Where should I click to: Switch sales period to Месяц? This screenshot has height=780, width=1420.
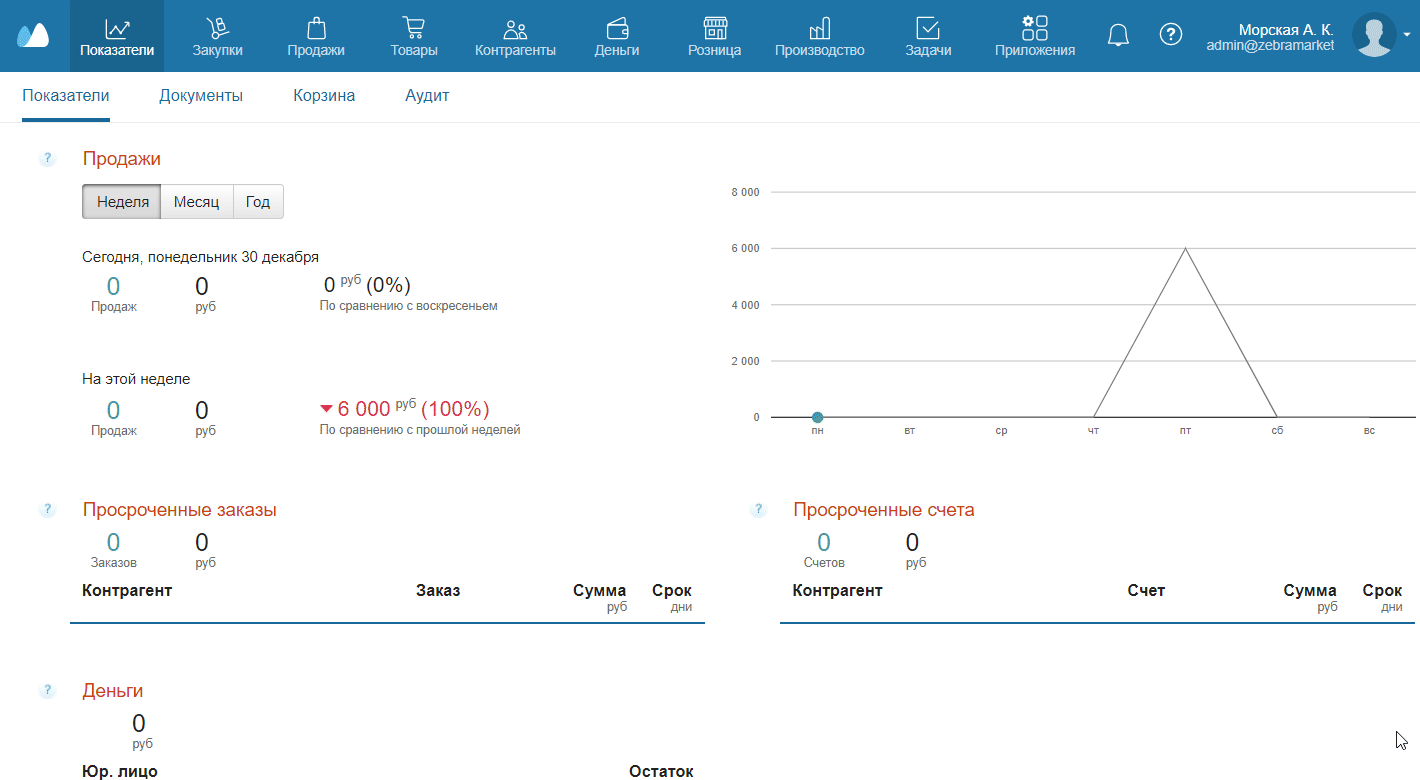click(196, 201)
